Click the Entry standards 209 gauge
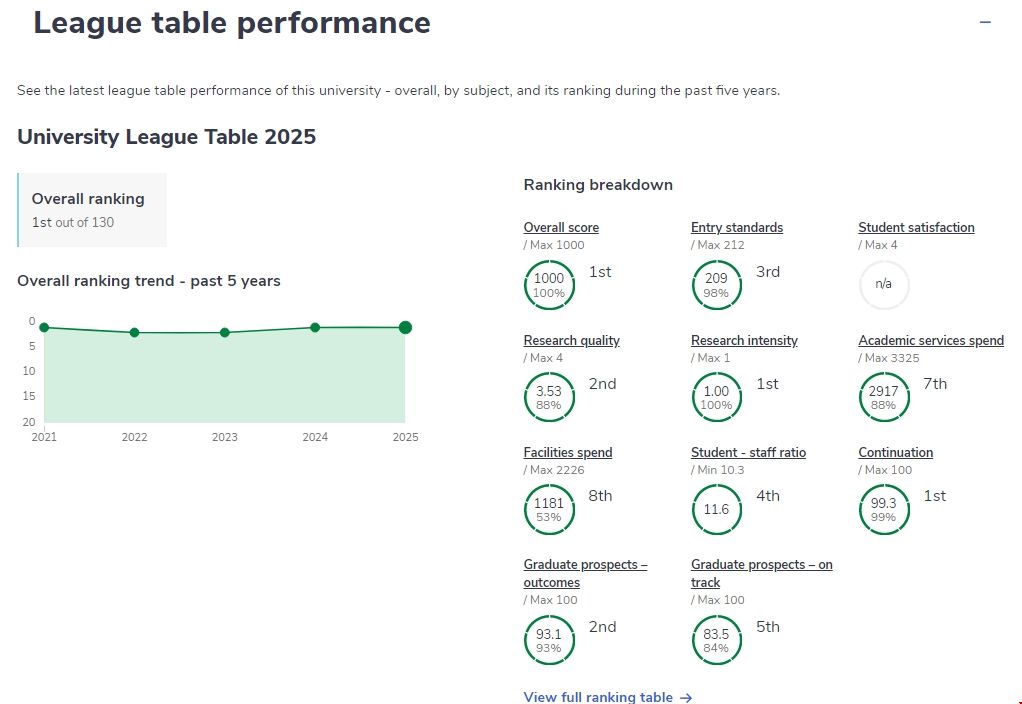The image size is (1022, 704). click(716, 285)
